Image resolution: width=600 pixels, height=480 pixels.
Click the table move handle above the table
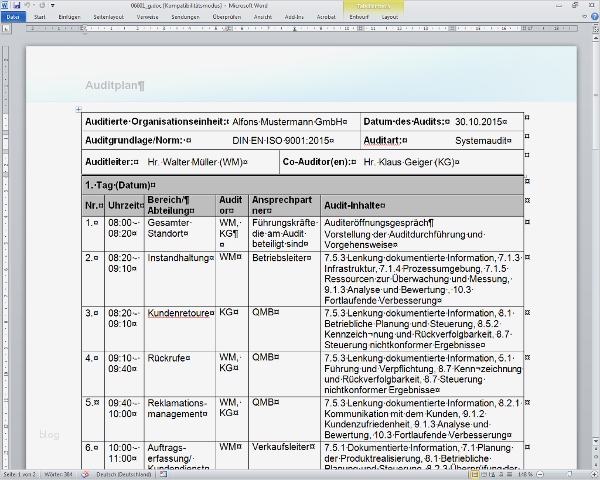tap(78, 108)
